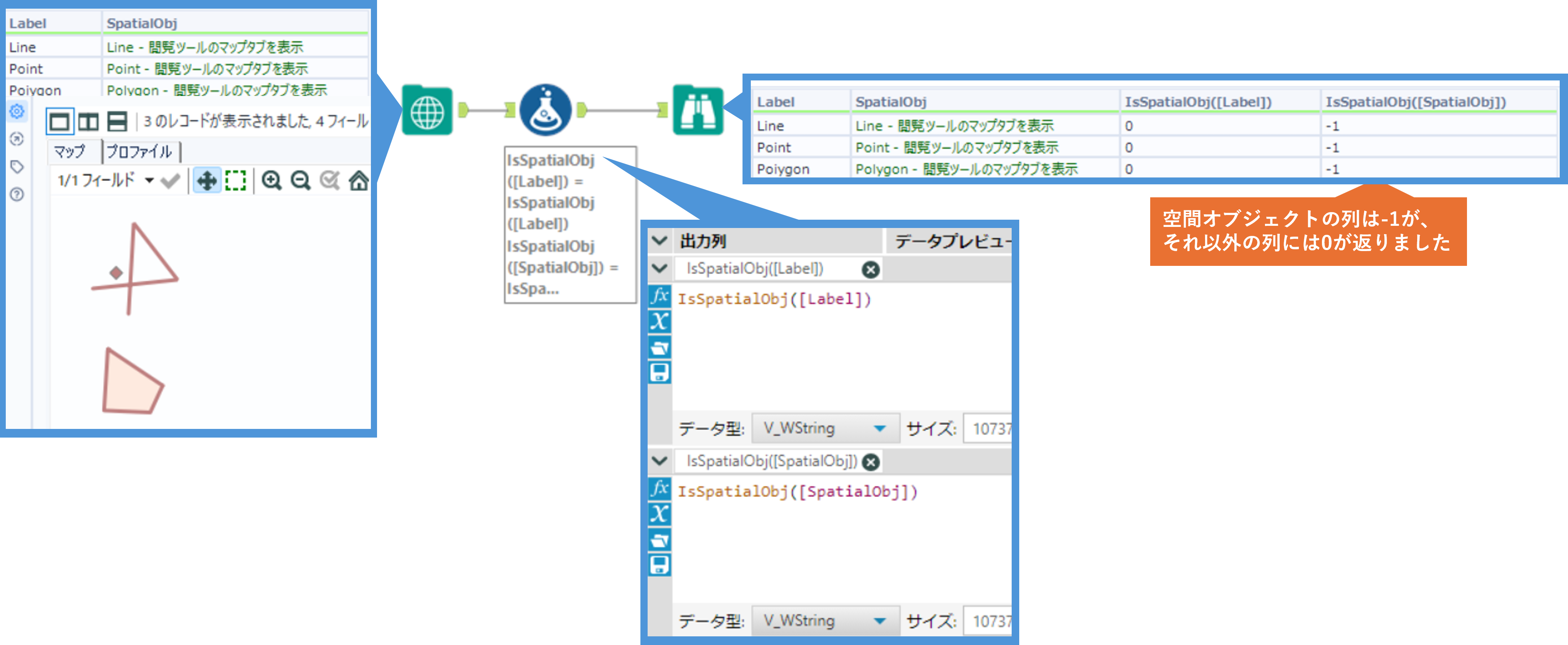This screenshot has height=645, width=1568.
Task: Open fx functions for Label expression
Action: [659, 296]
